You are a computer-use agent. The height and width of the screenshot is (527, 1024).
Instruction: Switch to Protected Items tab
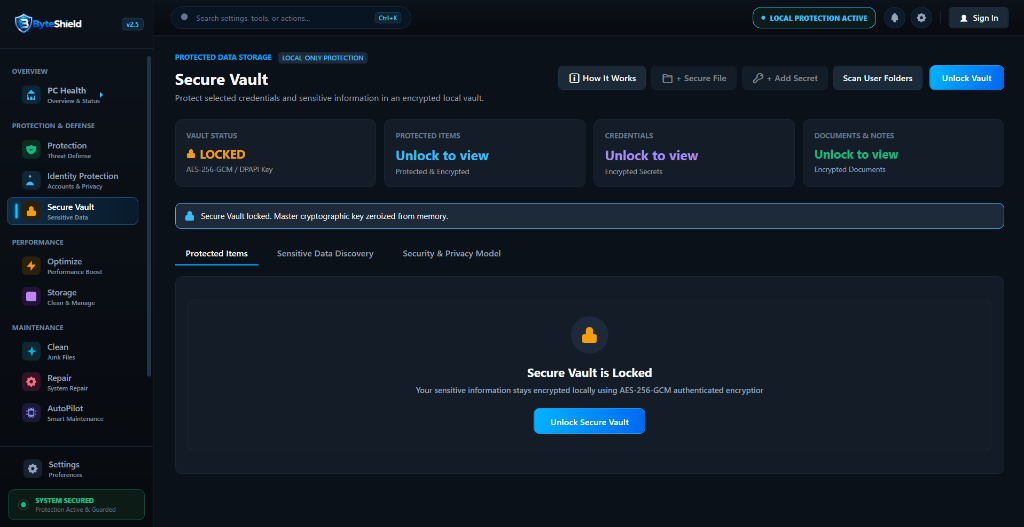[217, 253]
